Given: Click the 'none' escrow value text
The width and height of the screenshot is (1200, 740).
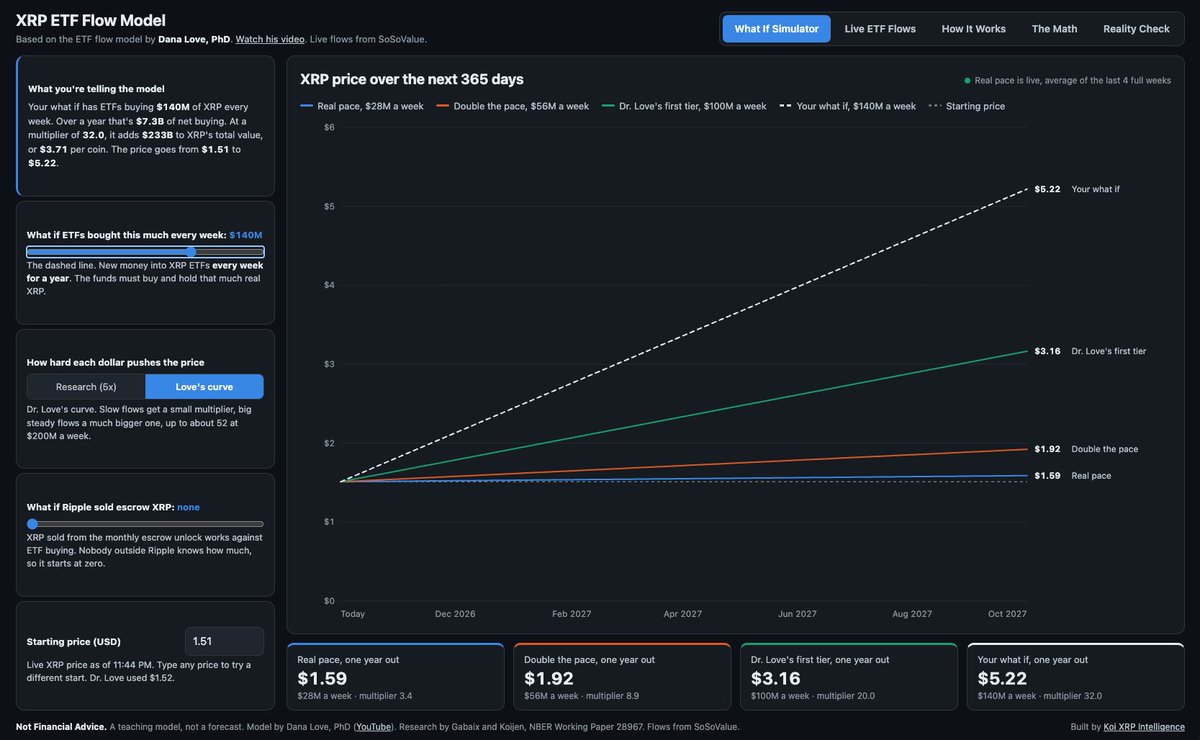Looking at the screenshot, I should click(x=188, y=507).
